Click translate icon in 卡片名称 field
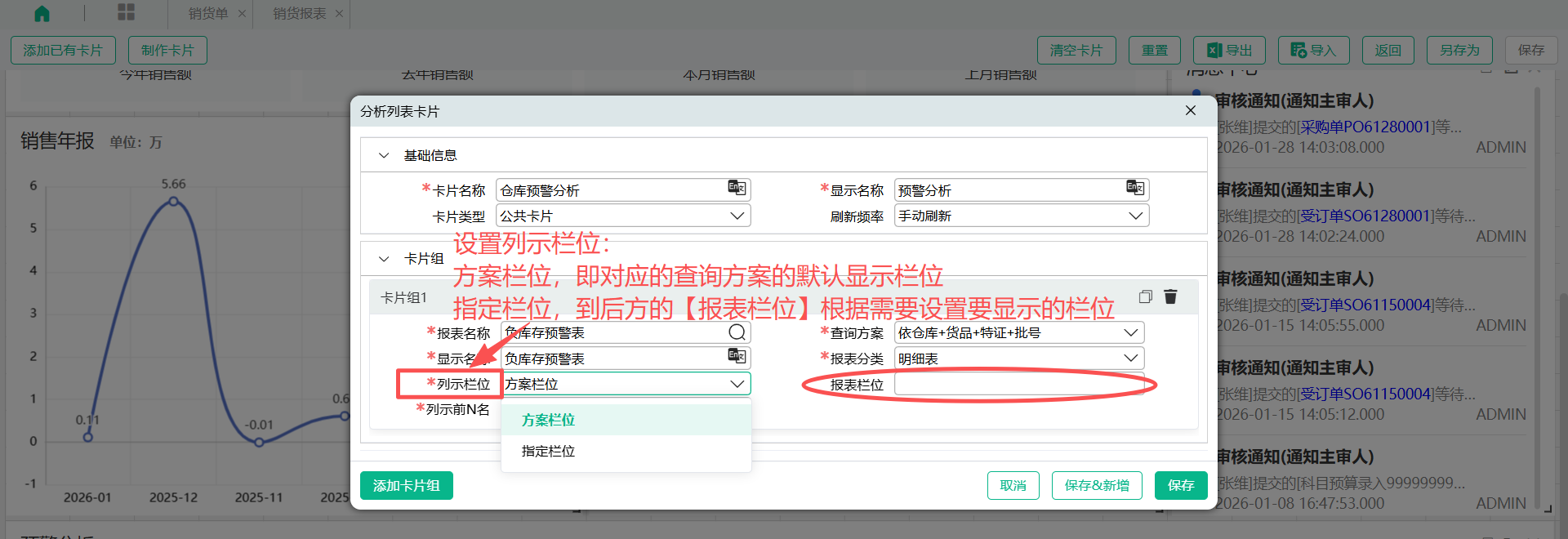This screenshot has width=1568, height=539. point(736,189)
